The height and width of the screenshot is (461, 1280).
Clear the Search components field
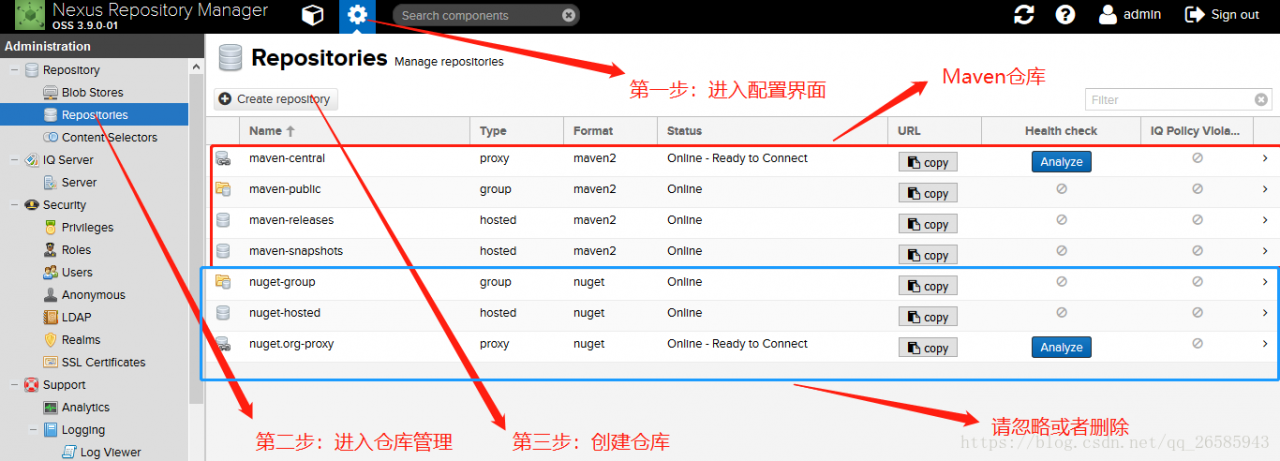pos(568,15)
